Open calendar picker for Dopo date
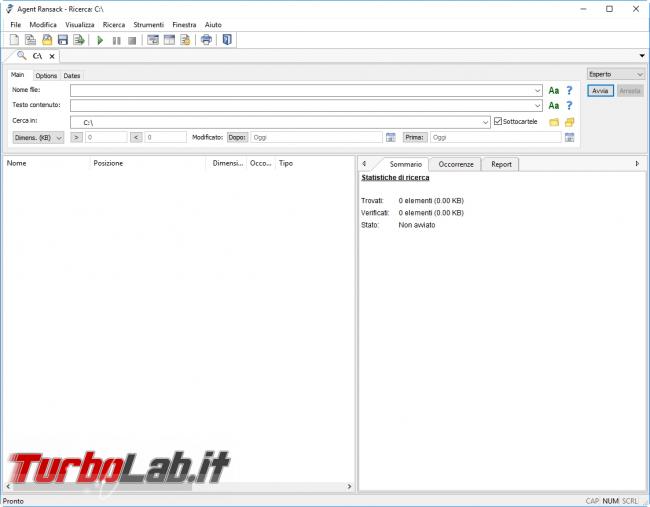The width and height of the screenshot is (650, 507). click(390, 137)
